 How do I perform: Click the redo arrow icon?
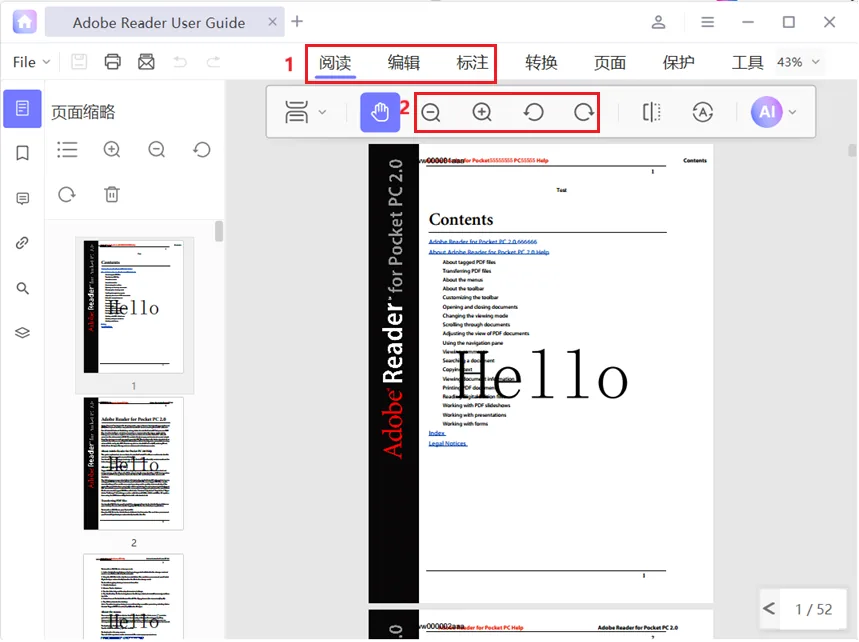point(214,62)
